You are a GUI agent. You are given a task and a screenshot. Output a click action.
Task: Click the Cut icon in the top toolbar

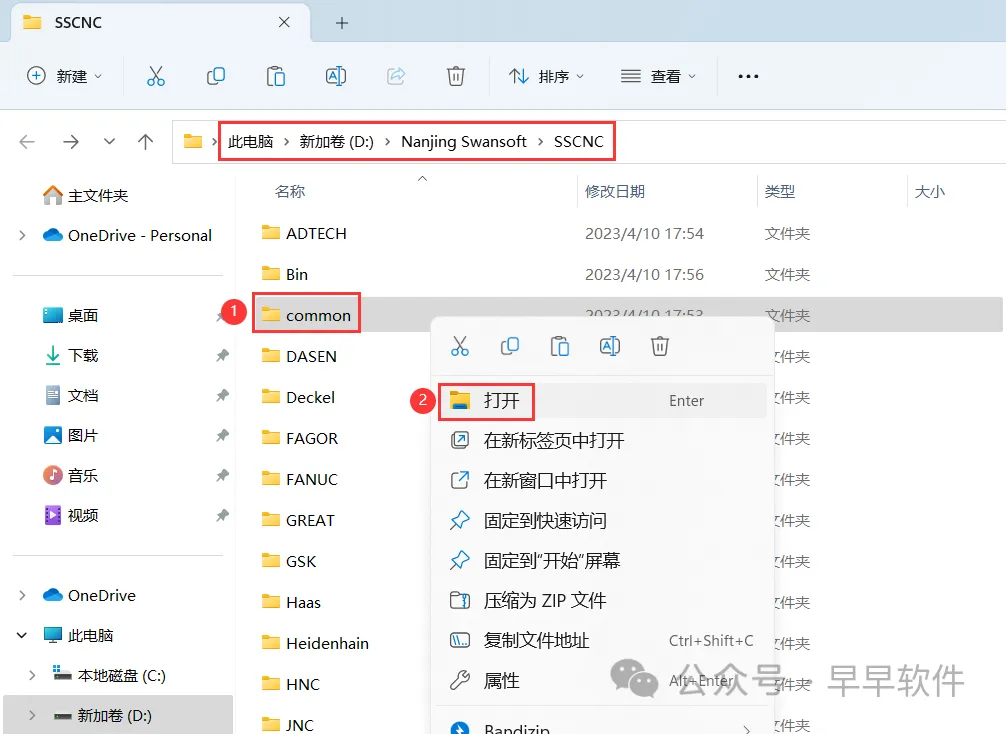(156, 76)
